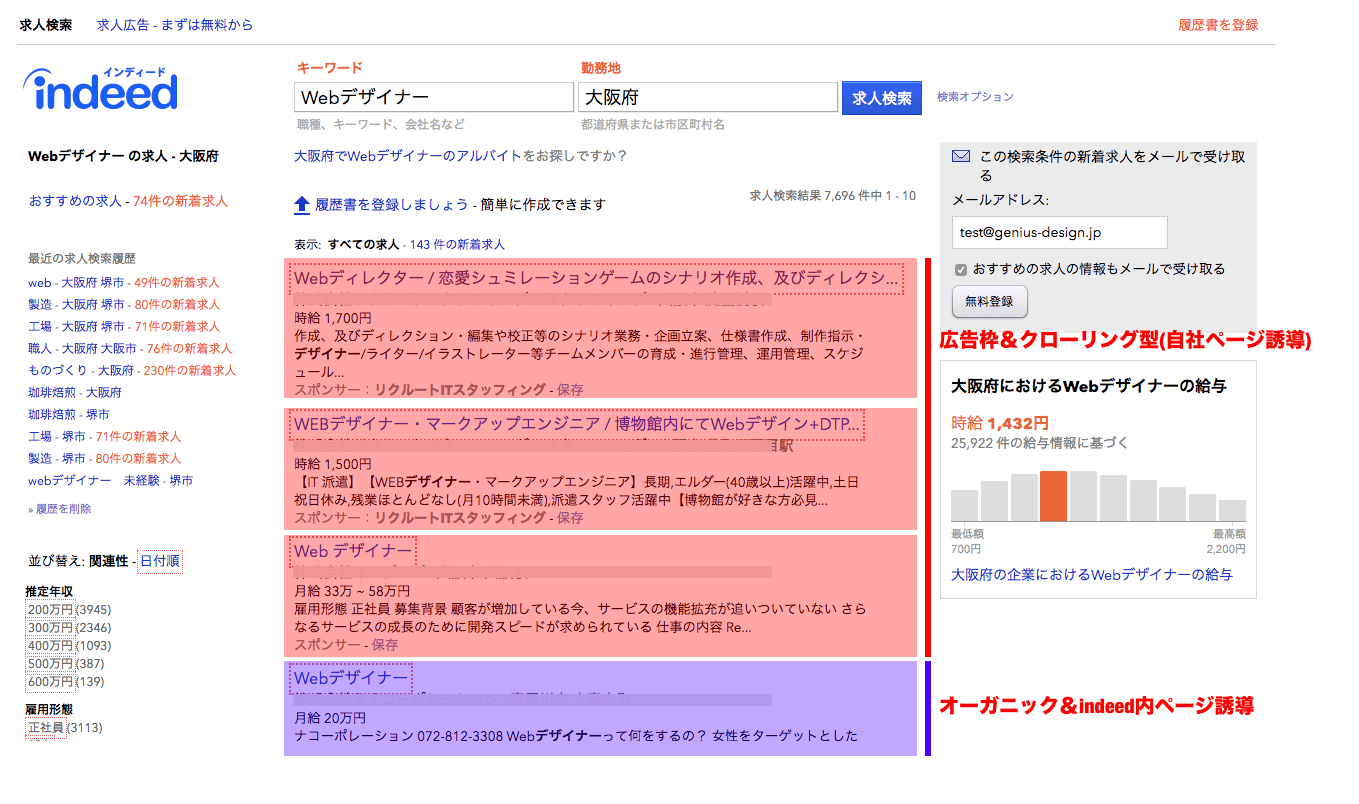Select recent search 珈琲焙煎 - 堺市
This screenshot has width=1359, height=804.
point(69,415)
